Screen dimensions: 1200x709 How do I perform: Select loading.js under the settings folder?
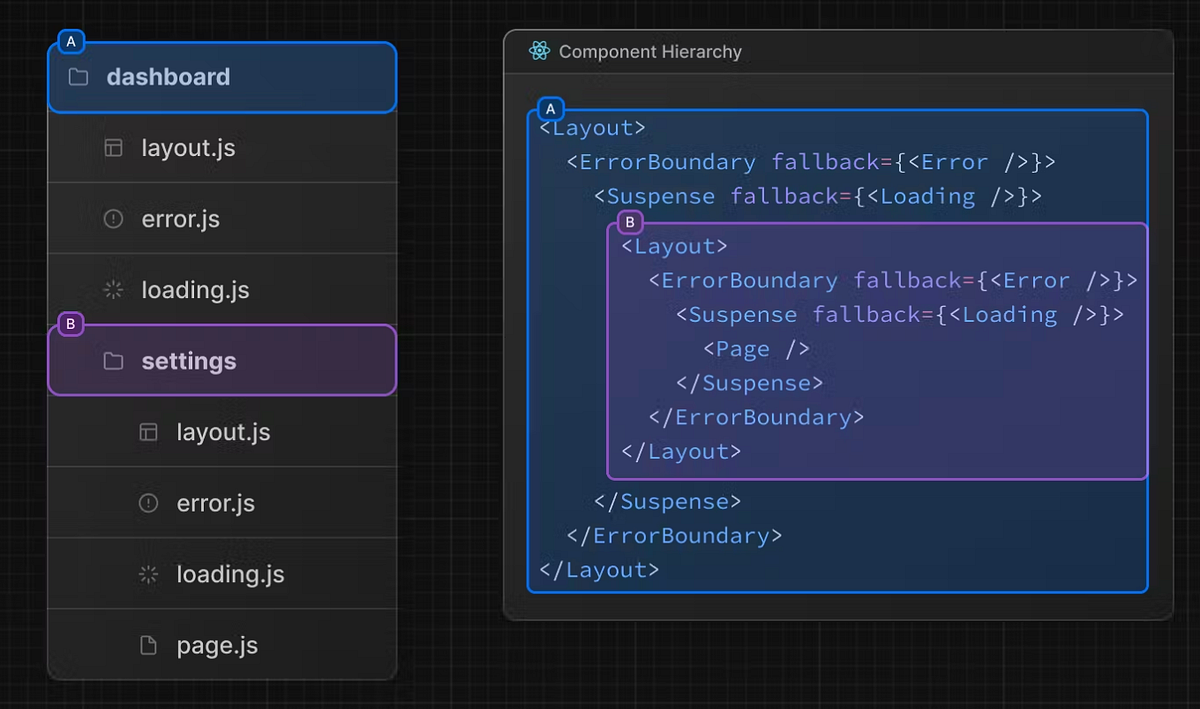click(x=230, y=574)
